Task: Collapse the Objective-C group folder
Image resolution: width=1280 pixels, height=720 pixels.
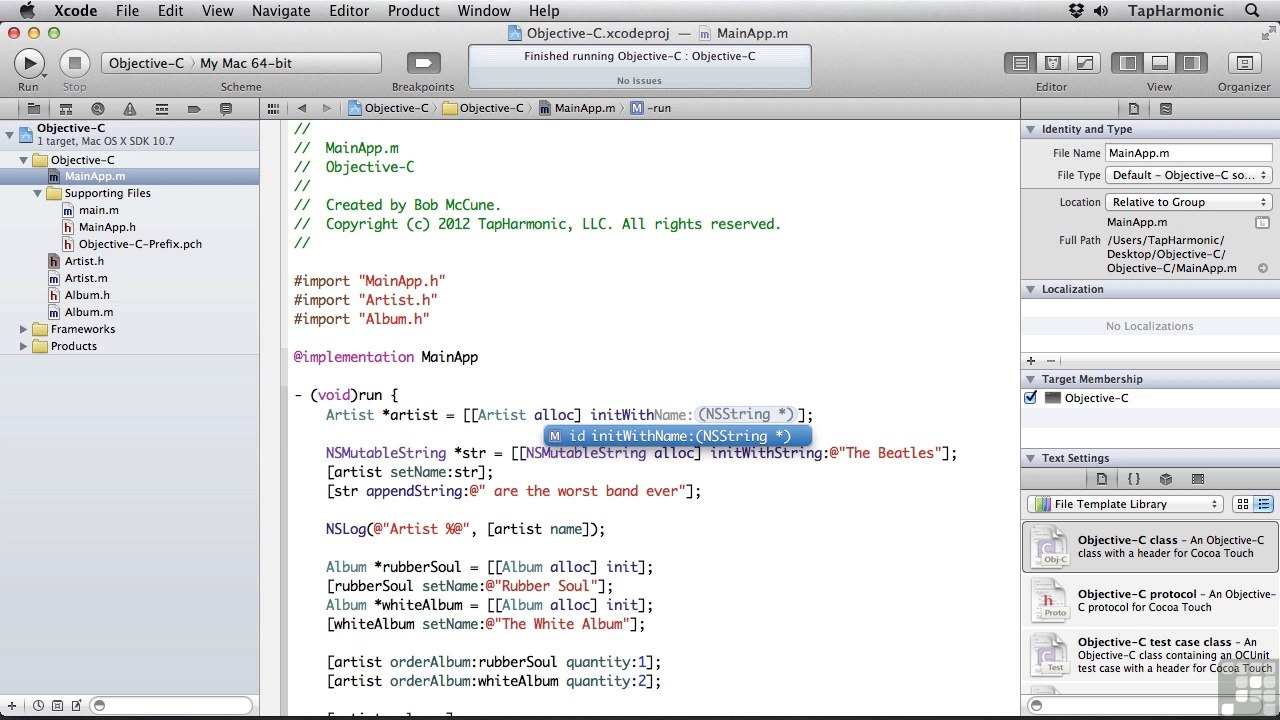Action: click(24, 160)
